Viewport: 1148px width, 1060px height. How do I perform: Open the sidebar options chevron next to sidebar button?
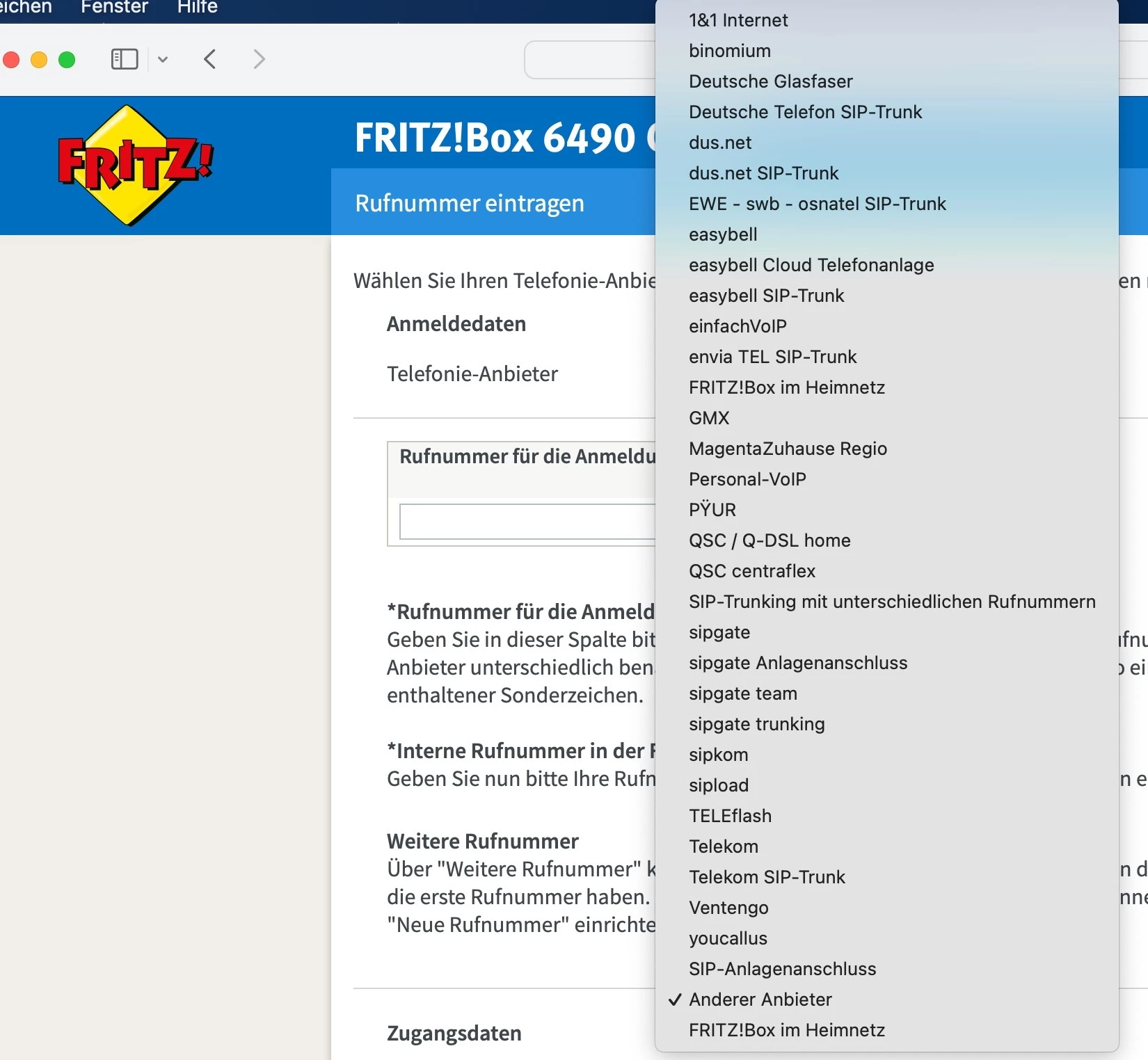click(163, 59)
